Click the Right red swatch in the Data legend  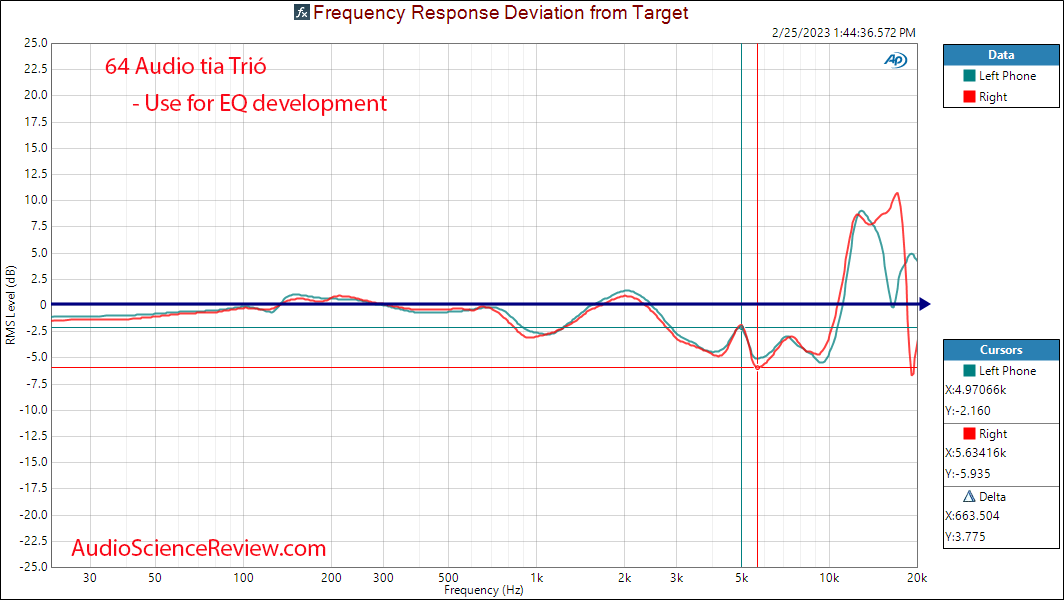(969, 97)
